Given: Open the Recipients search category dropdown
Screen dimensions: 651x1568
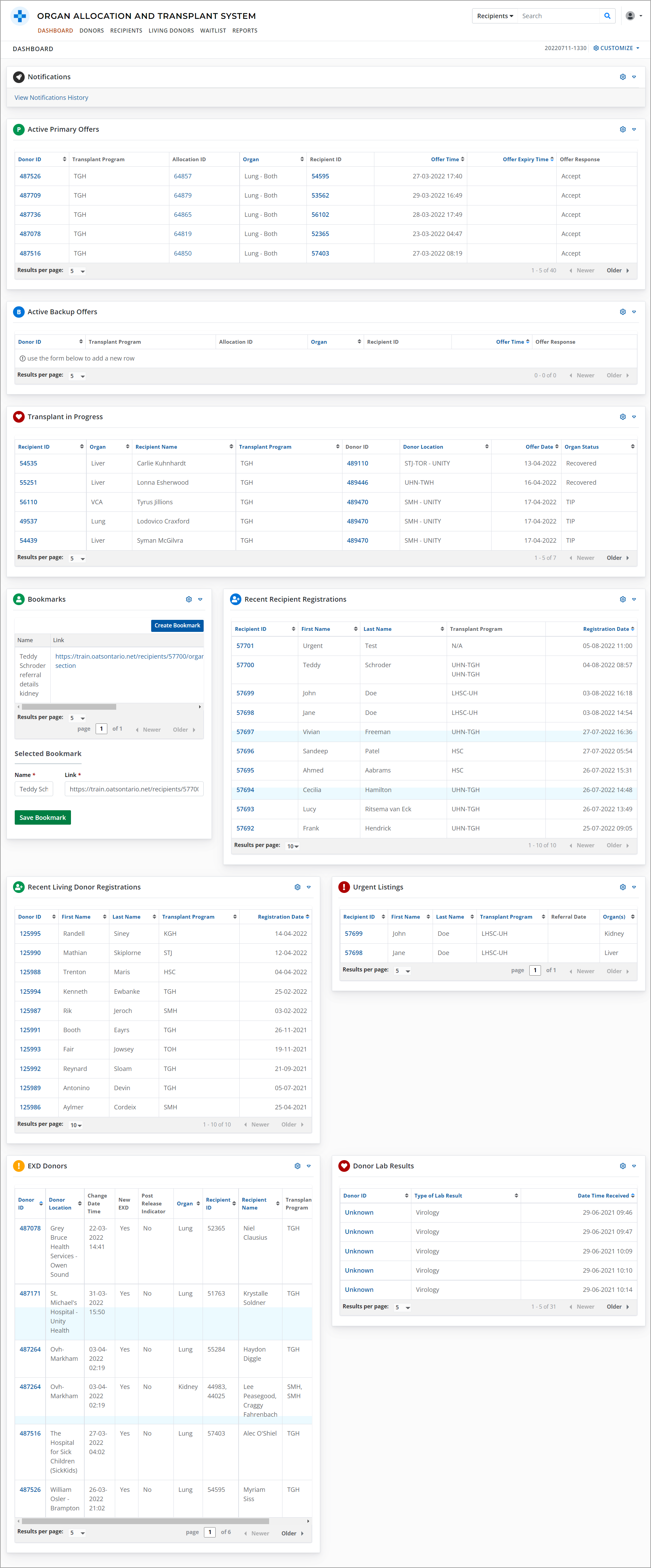Looking at the screenshot, I should tap(495, 16).
